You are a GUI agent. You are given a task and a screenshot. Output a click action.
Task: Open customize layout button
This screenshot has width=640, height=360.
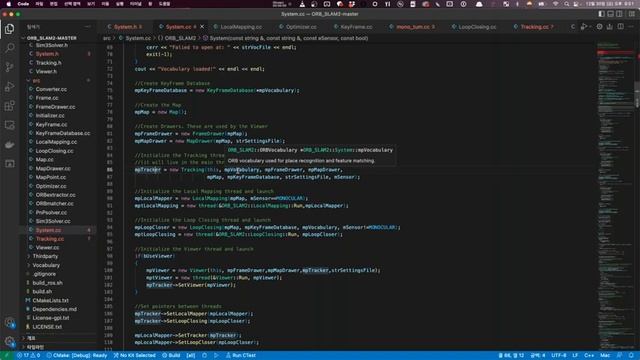(x=631, y=14)
